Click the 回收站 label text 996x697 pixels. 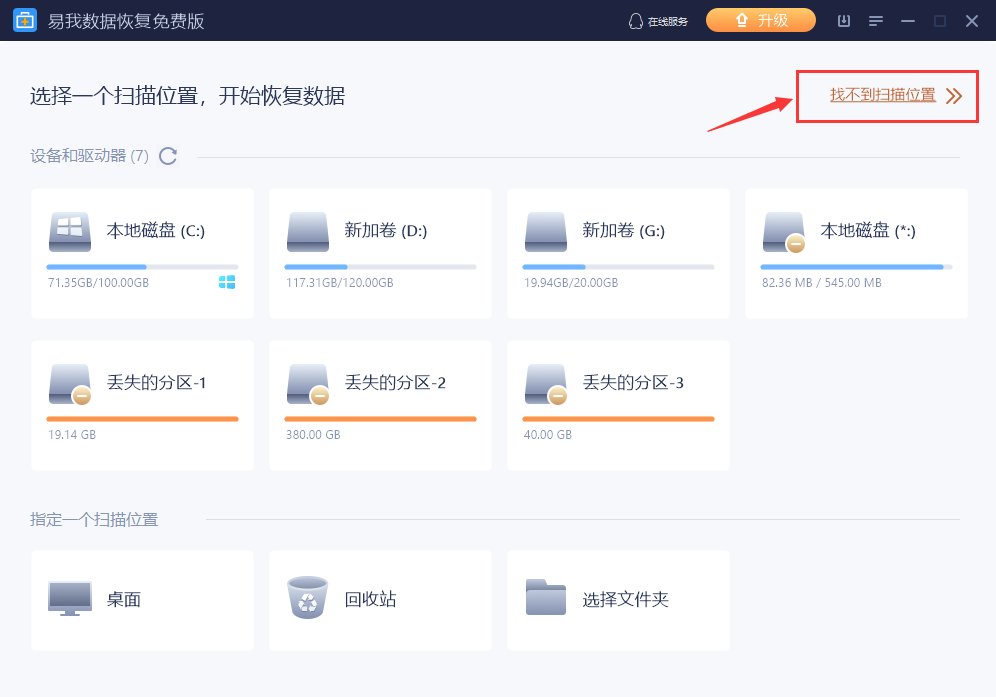(x=370, y=599)
